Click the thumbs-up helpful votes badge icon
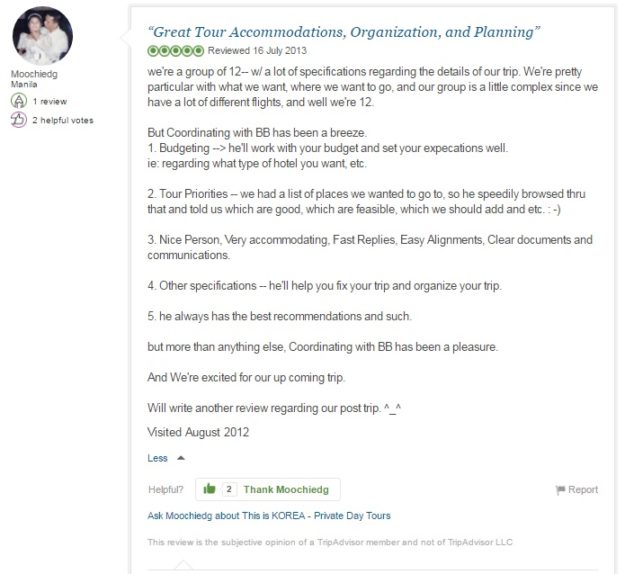Viewport: 625px width, 574px height. point(19,120)
